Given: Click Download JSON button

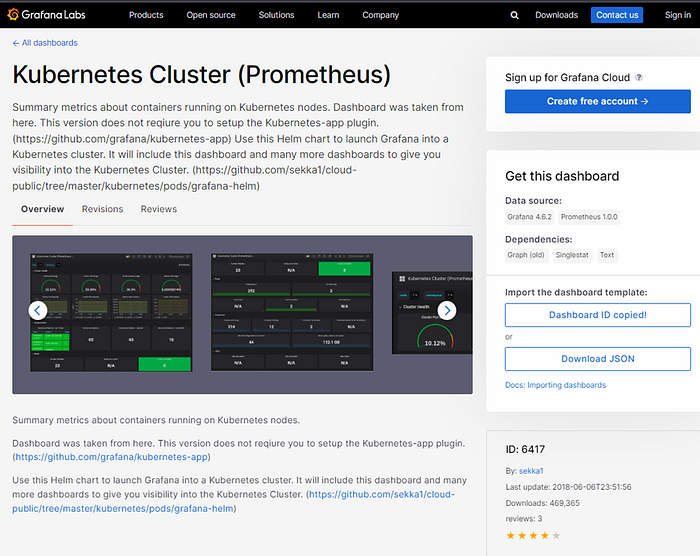Looking at the screenshot, I should (598, 359).
